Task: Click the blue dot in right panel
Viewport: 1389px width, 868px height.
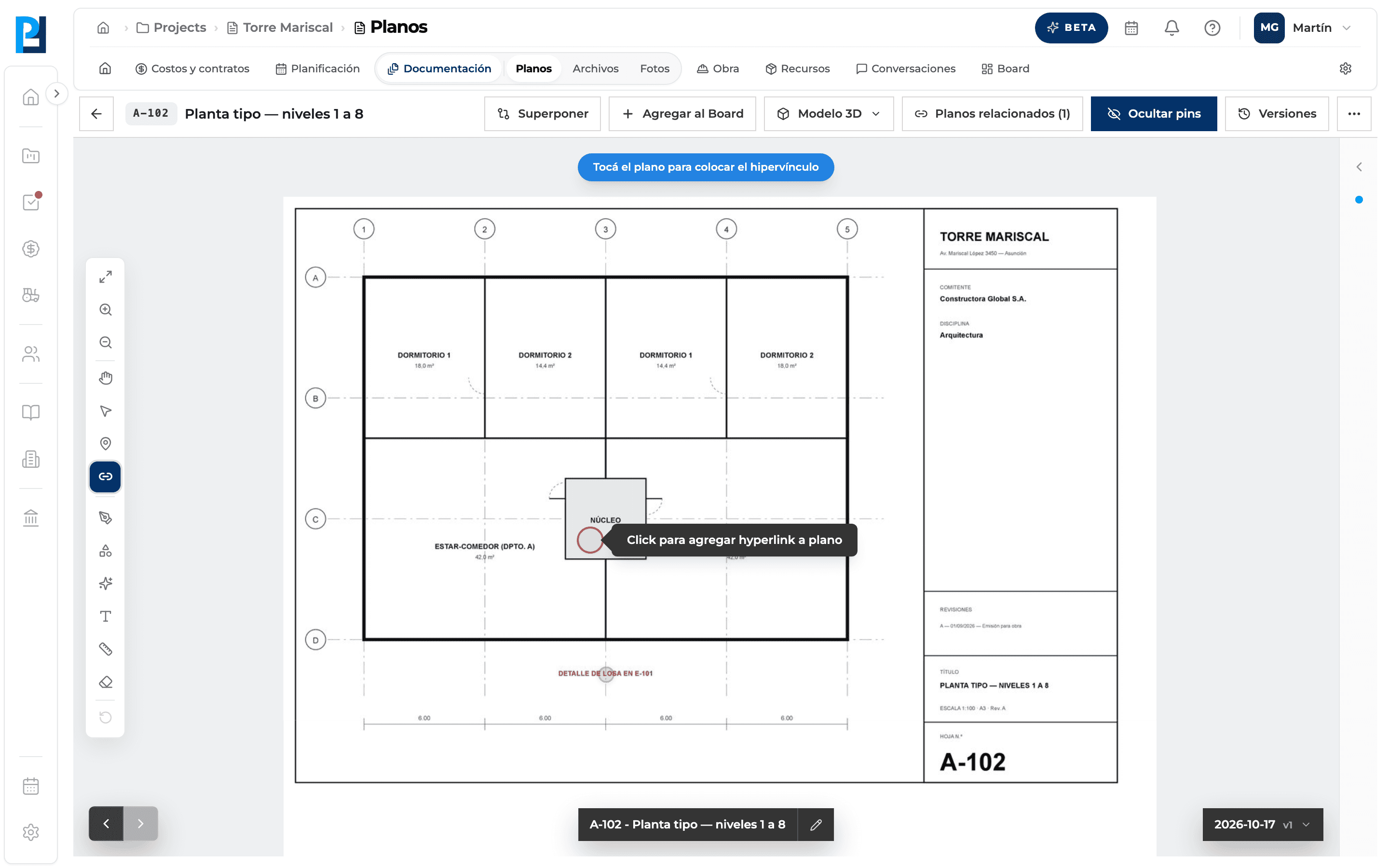Action: pyautogui.click(x=1359, y=200)
